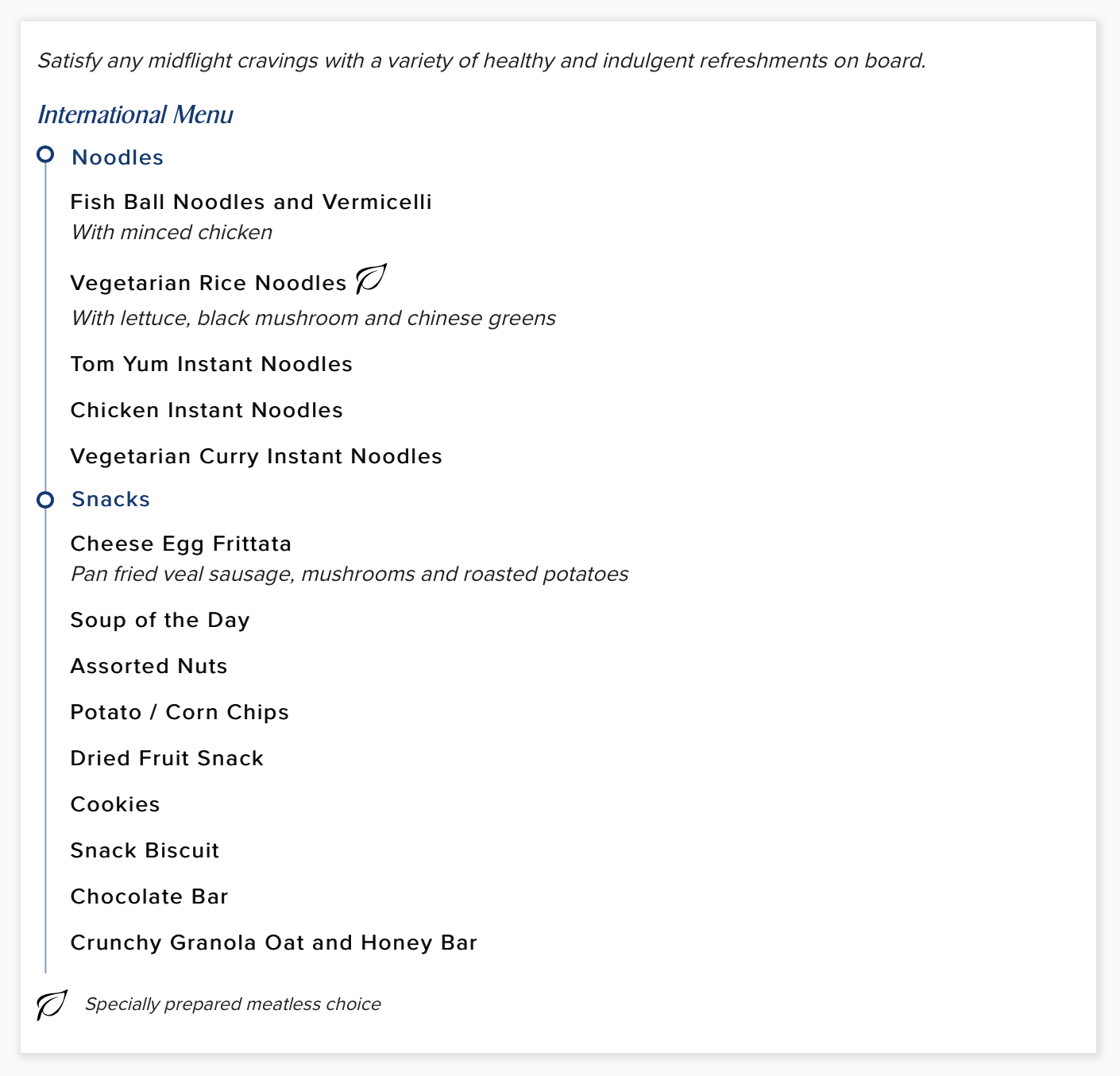This screenshot has width=1120, height=1076.
Task: Click the pan fried veal sausage description
Action: coord(350,574)
